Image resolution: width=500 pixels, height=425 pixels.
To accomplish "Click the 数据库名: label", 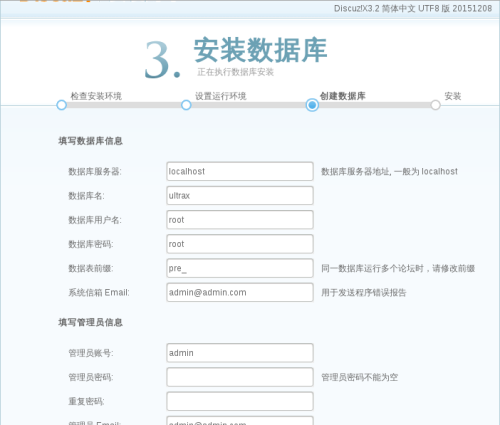I will click(86, 196).
